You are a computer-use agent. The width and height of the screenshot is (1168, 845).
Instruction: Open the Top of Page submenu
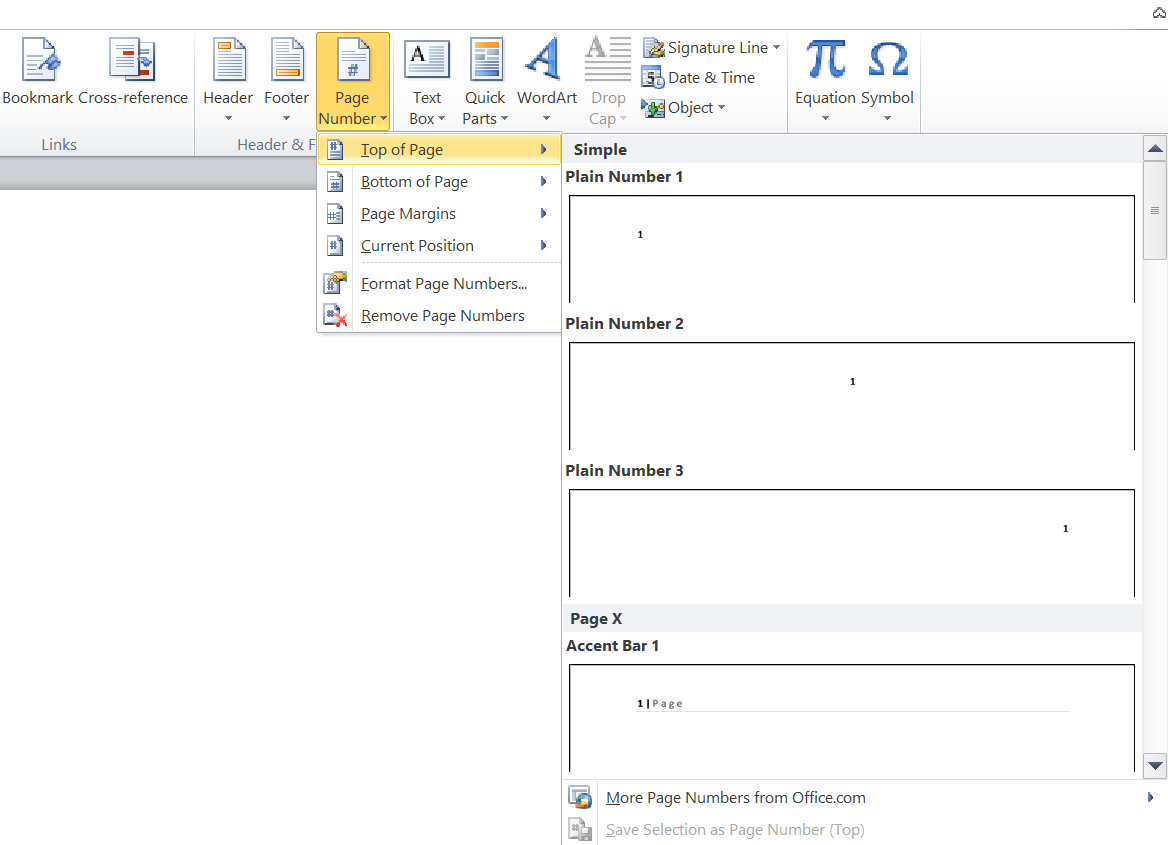(439, 150)
